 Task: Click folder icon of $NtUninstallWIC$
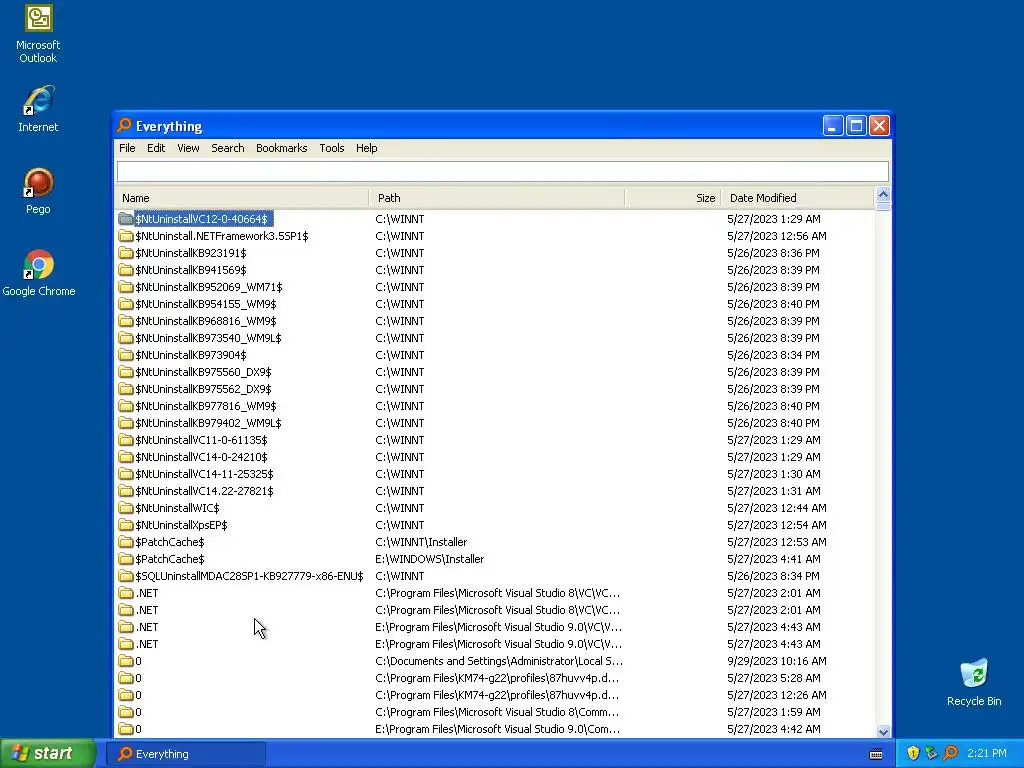pos(125,507)
